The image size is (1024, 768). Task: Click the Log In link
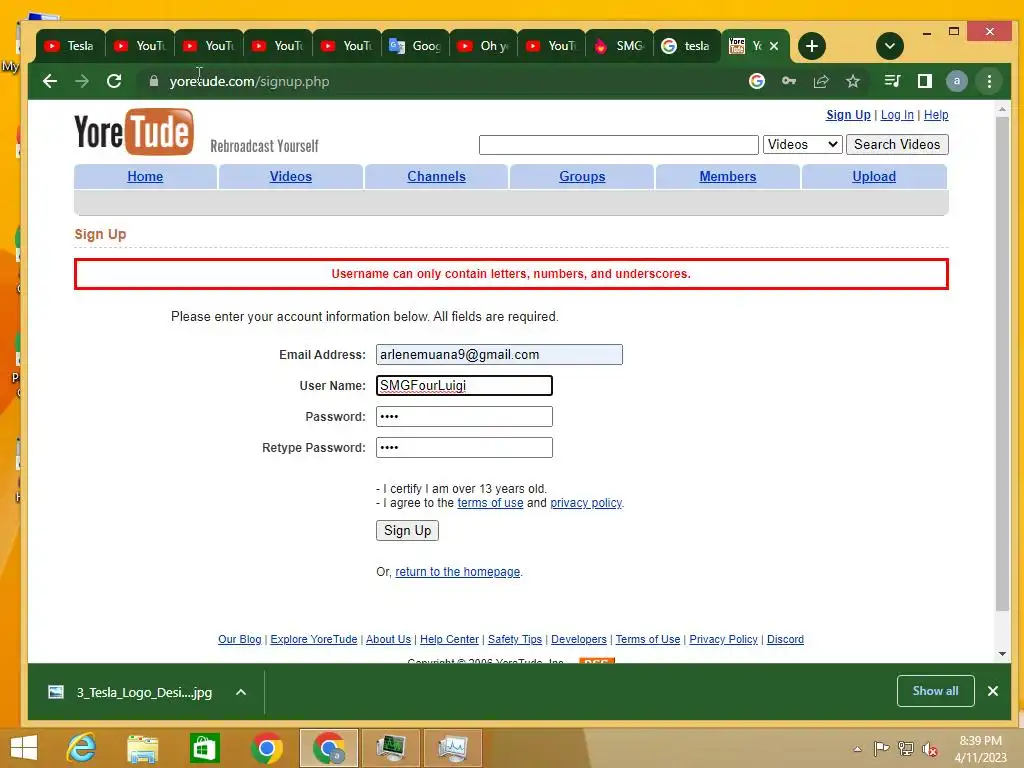point(897,115)
